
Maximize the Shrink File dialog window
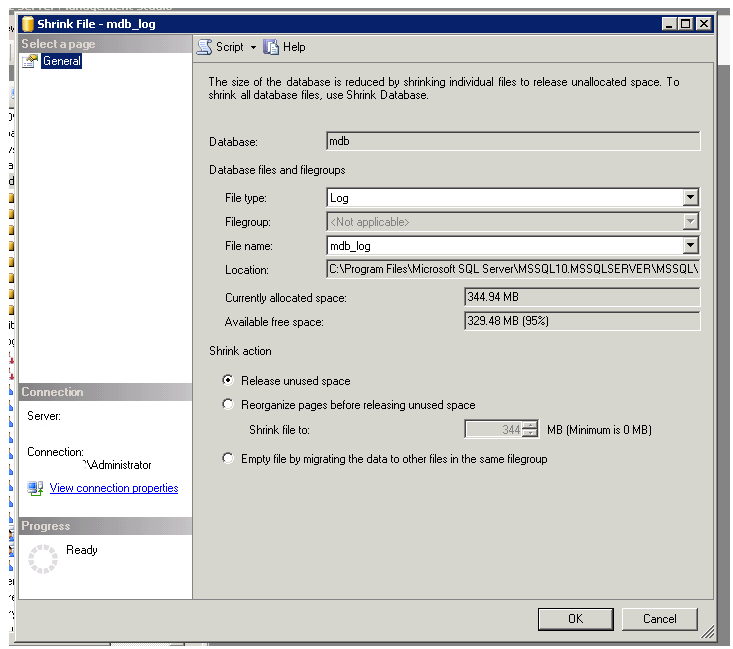[685, 23]
